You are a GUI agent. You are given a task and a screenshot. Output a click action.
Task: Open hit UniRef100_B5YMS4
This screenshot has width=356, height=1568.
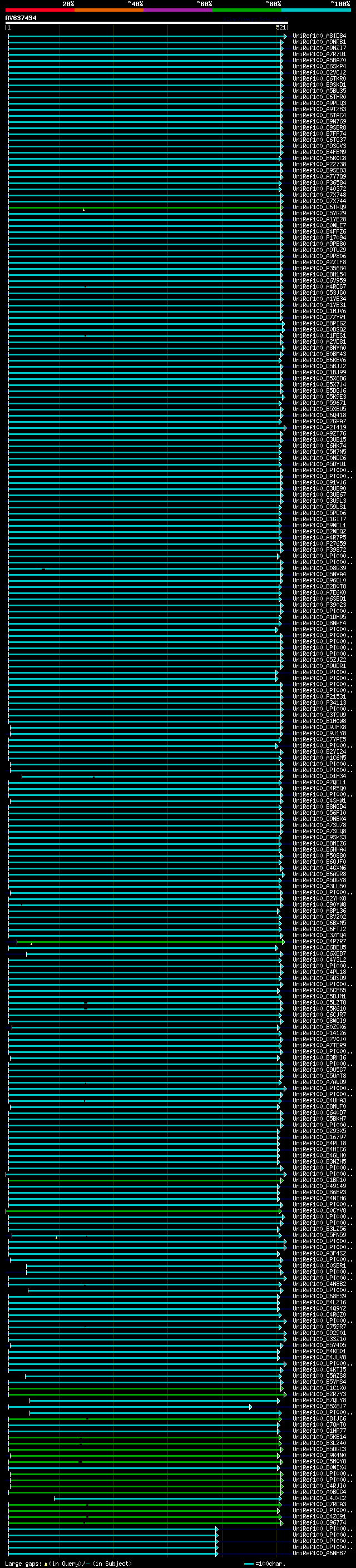[x=319, y=1382]
